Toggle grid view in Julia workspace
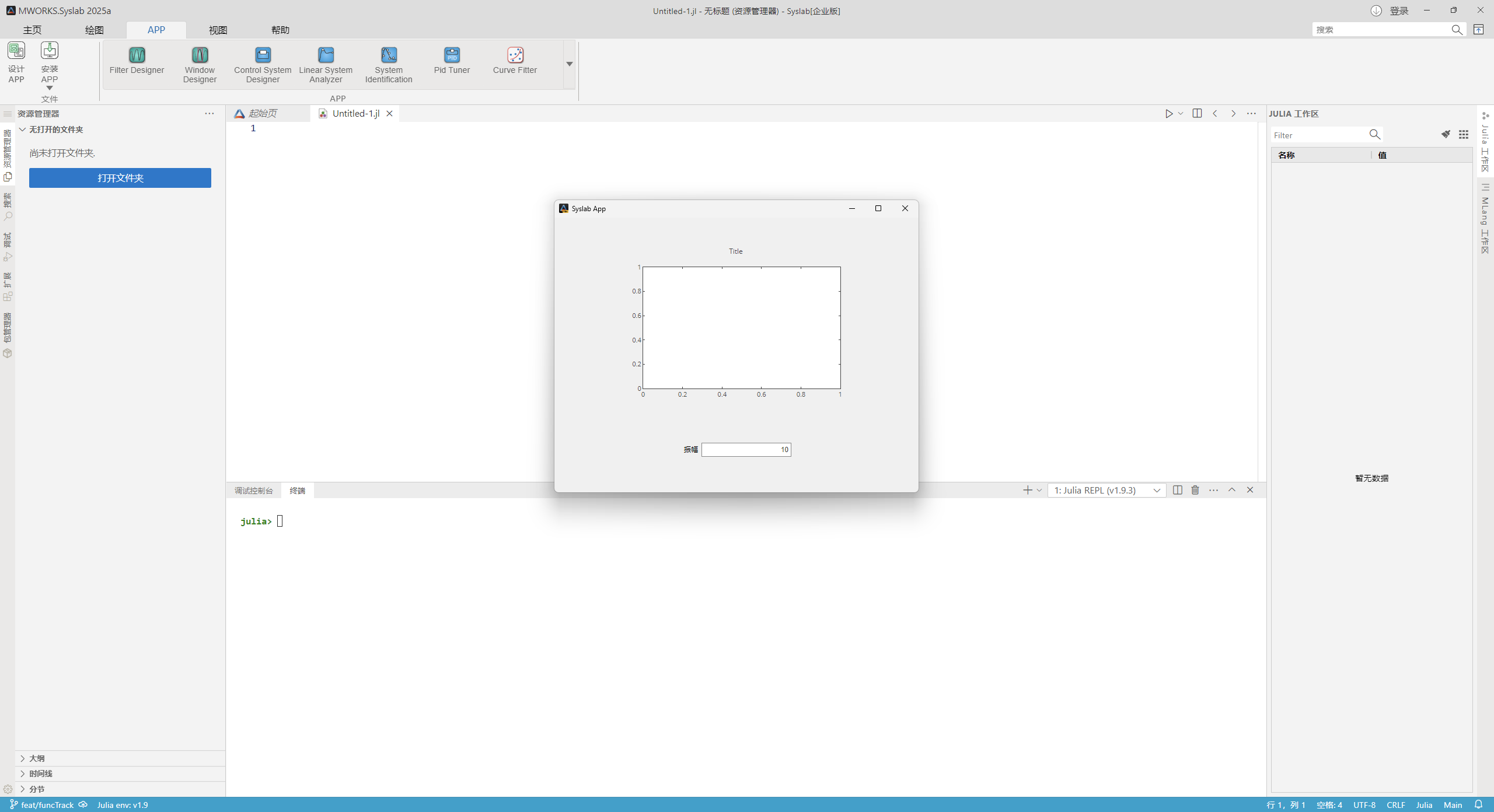 1464,135
